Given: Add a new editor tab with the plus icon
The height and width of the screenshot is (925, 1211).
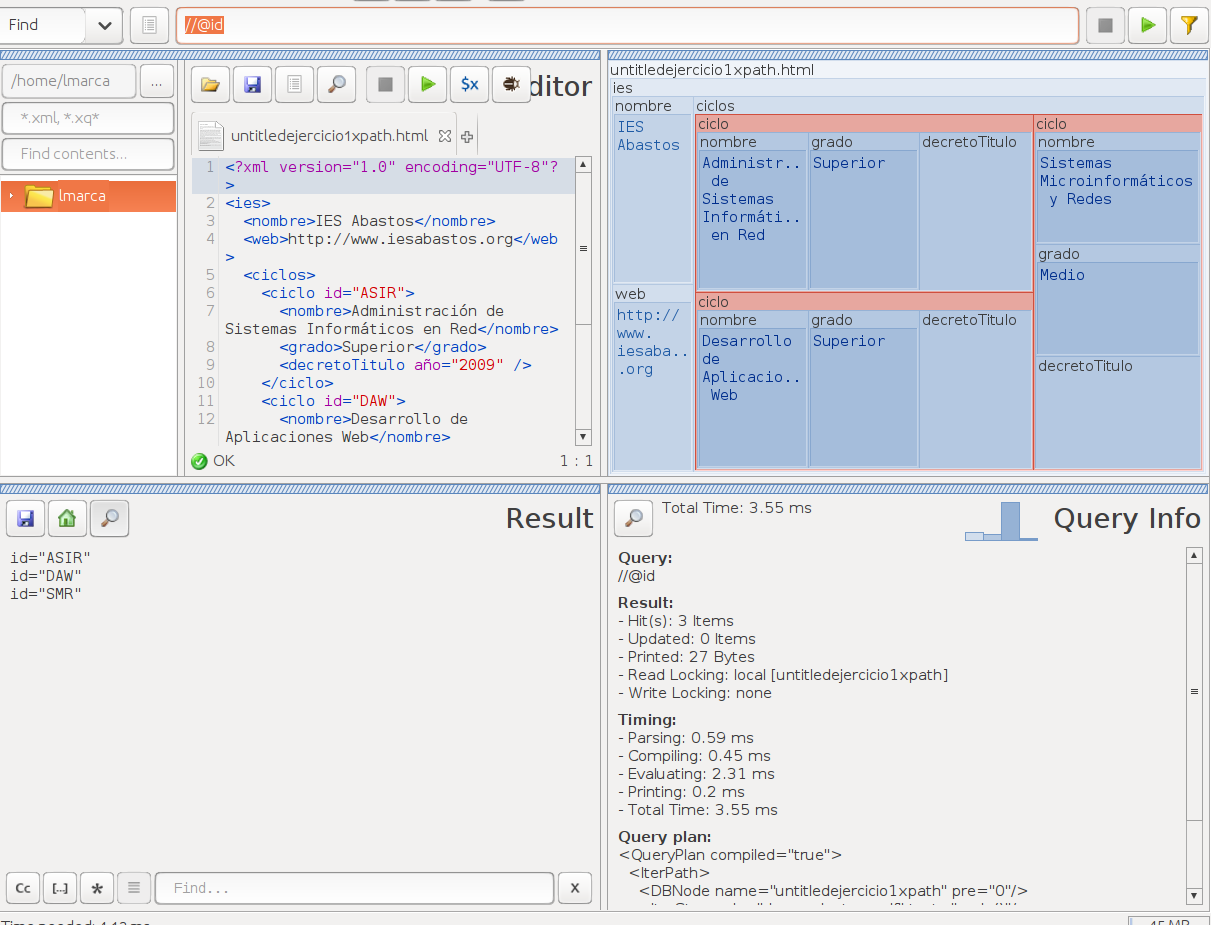Looking at the screenshot, I should (466, 136).
